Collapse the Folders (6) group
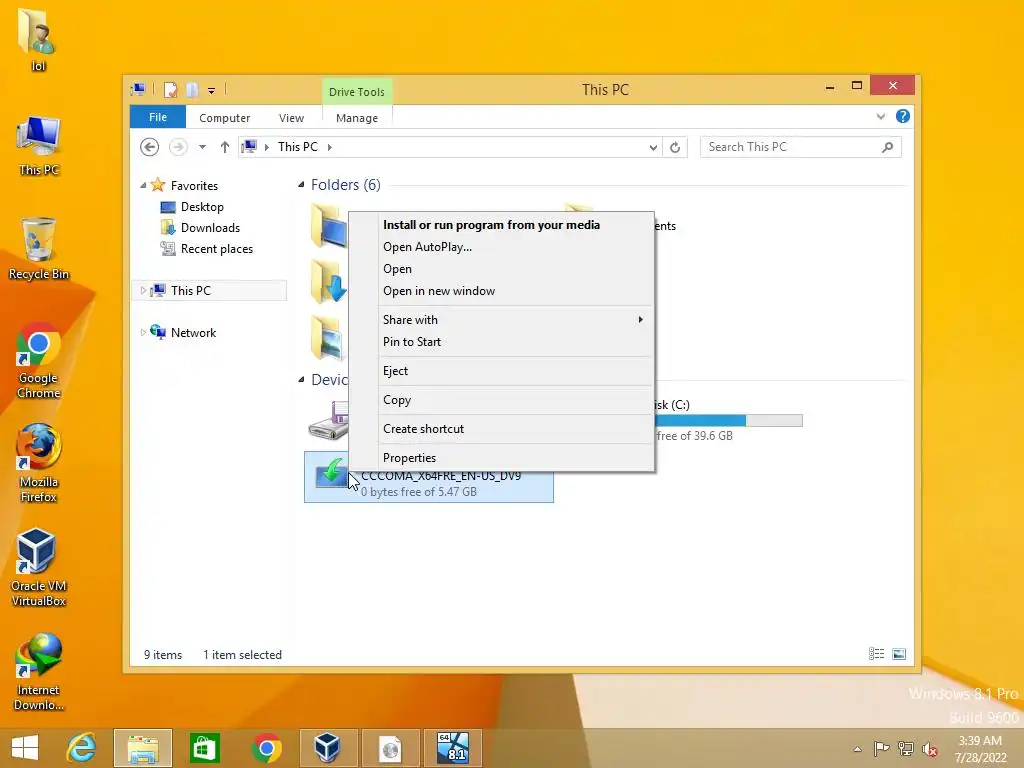The height and width of the screenshot is (768, 1024). (x=301, y=185)
